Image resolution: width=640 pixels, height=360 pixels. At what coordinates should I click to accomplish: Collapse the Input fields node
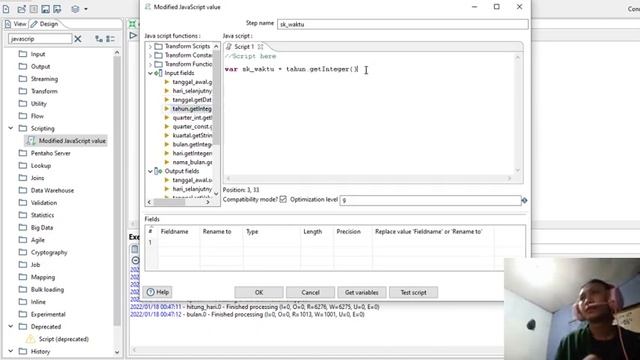(x=150, y=73)
